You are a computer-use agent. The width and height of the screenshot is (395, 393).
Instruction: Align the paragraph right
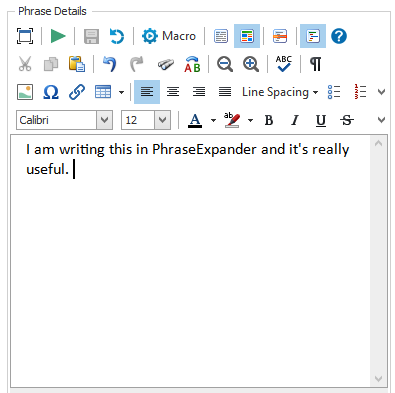click(199, 92)
